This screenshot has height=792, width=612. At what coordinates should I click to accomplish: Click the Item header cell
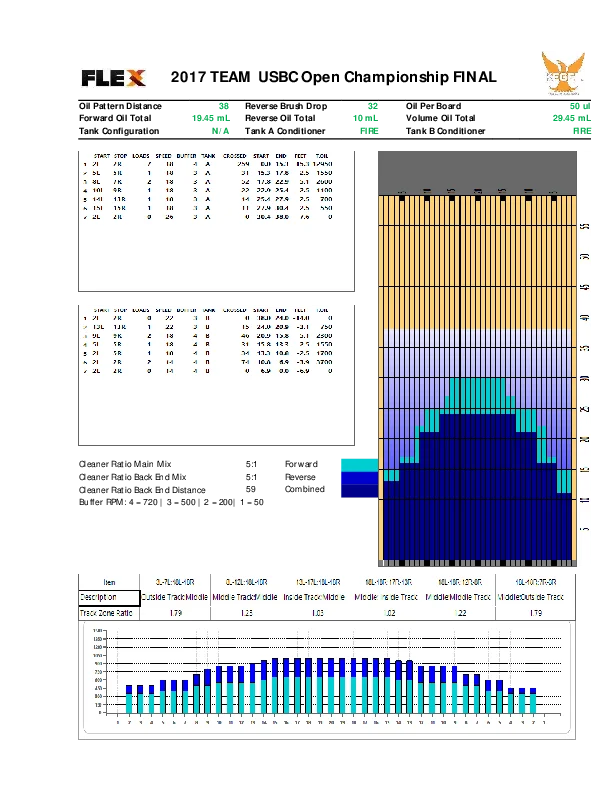click(109, 582)
